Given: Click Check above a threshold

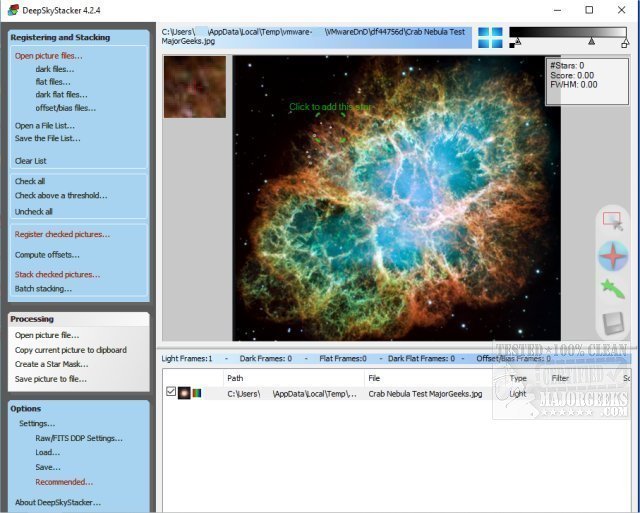Looking at the screenshot, I should click(61, 195).
